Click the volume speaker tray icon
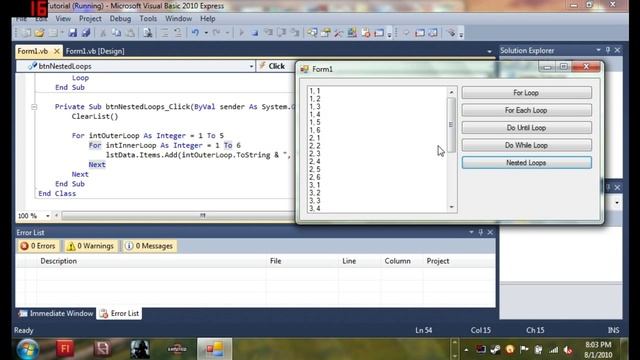 click(568, 350)
